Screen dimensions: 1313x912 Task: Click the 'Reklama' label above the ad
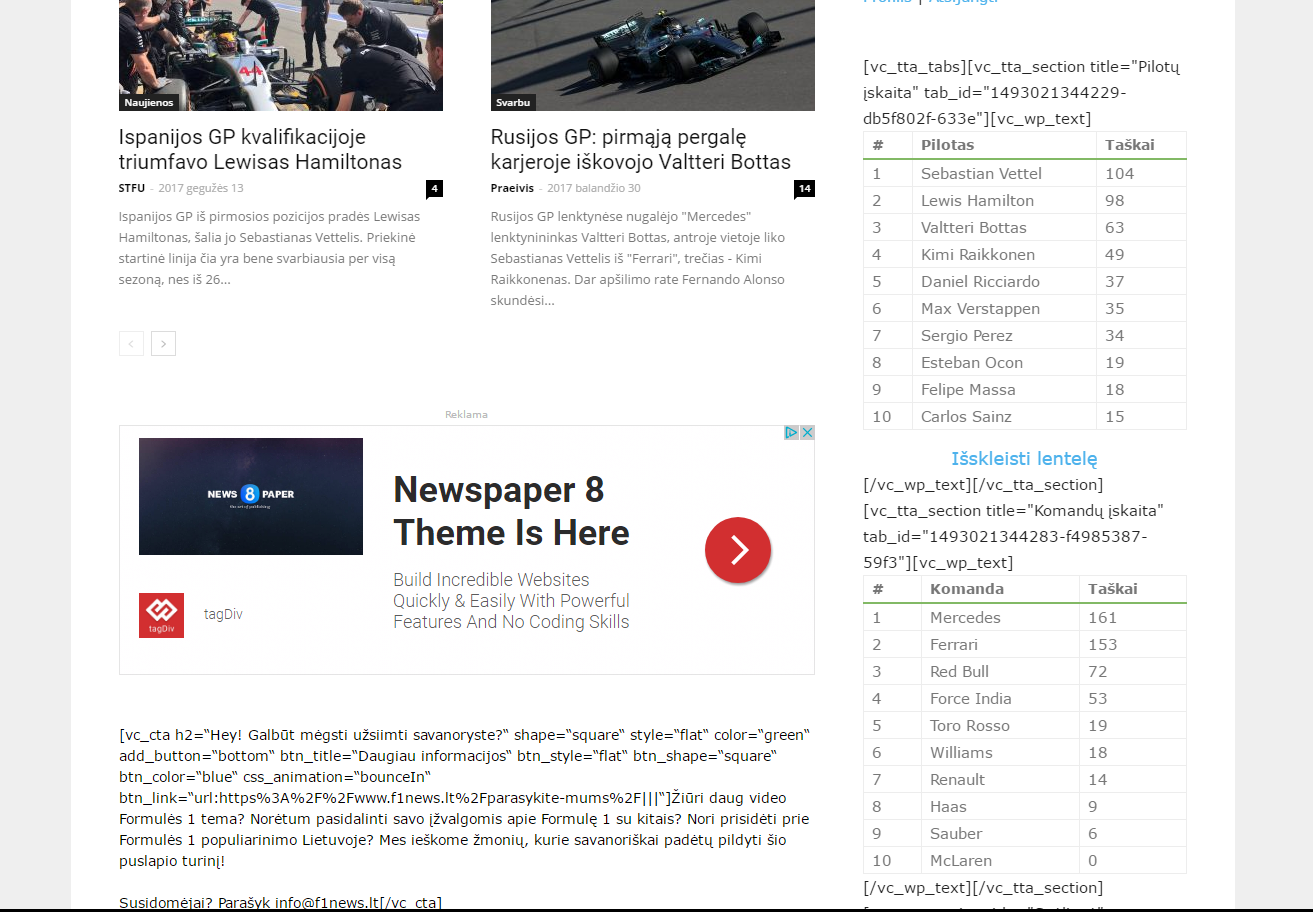tap(466, 414)
